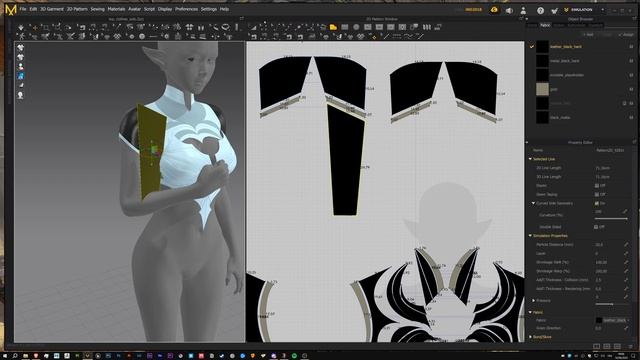Click the filled round button icon in 3D toolbar

(142, 36)
